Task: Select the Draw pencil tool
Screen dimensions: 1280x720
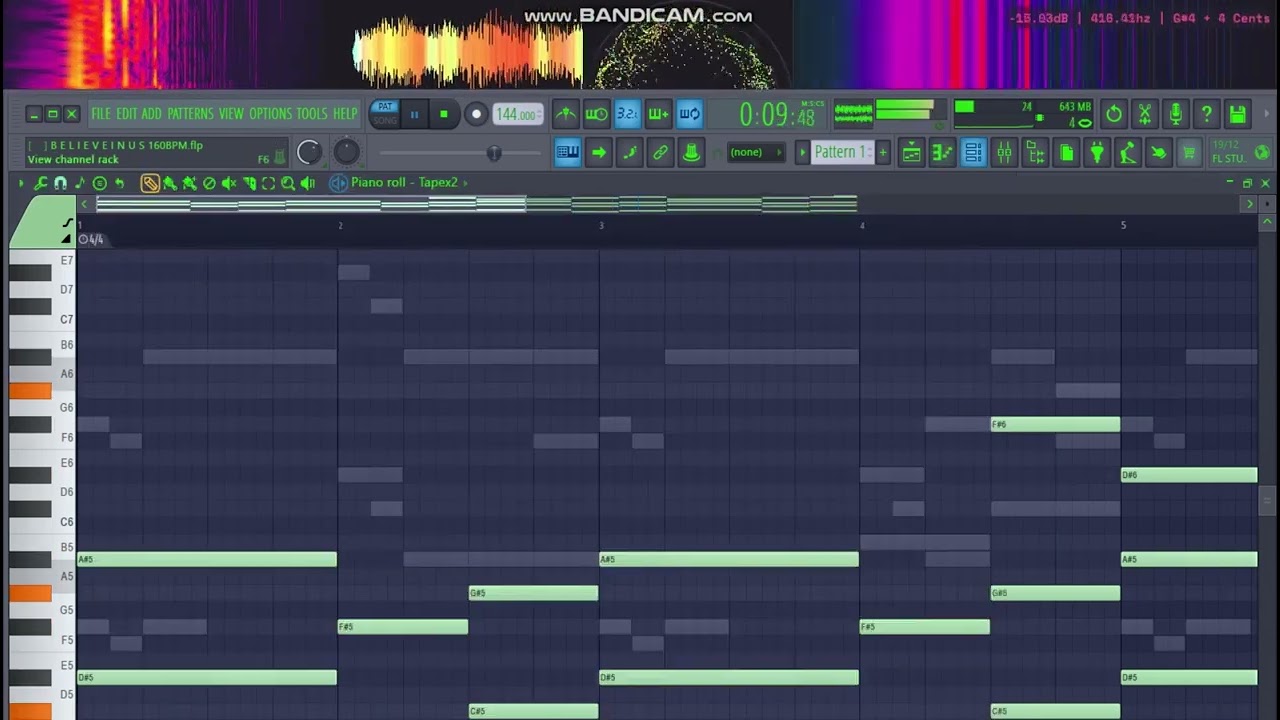Action: tap(150, 183)
